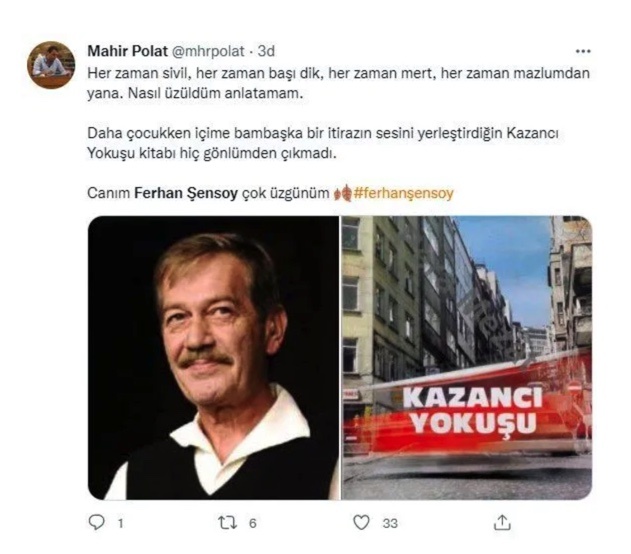Click the bold Ferhan Şensoy mention

[186, 193]
